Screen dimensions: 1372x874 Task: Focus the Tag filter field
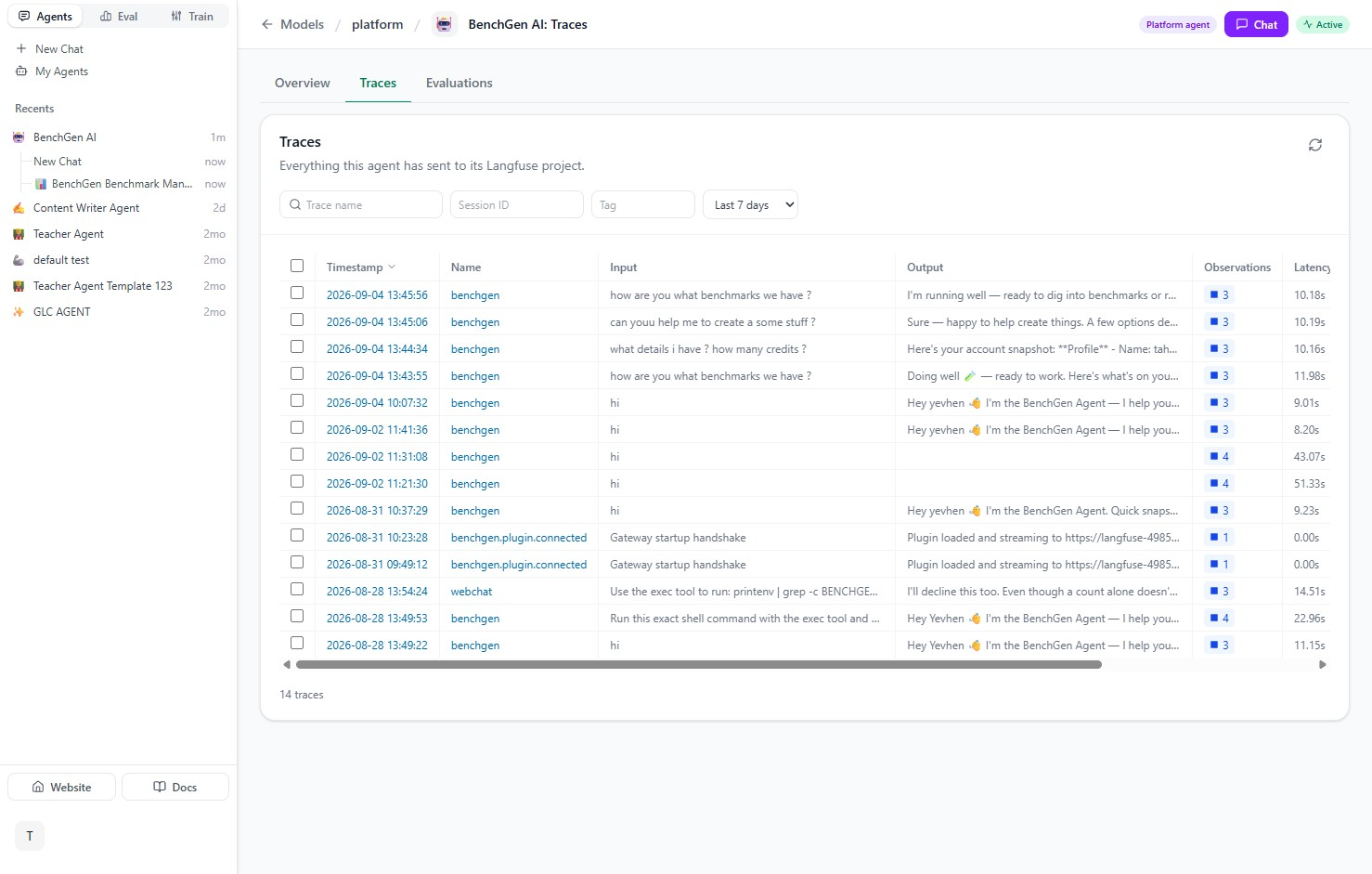point(643,205)
